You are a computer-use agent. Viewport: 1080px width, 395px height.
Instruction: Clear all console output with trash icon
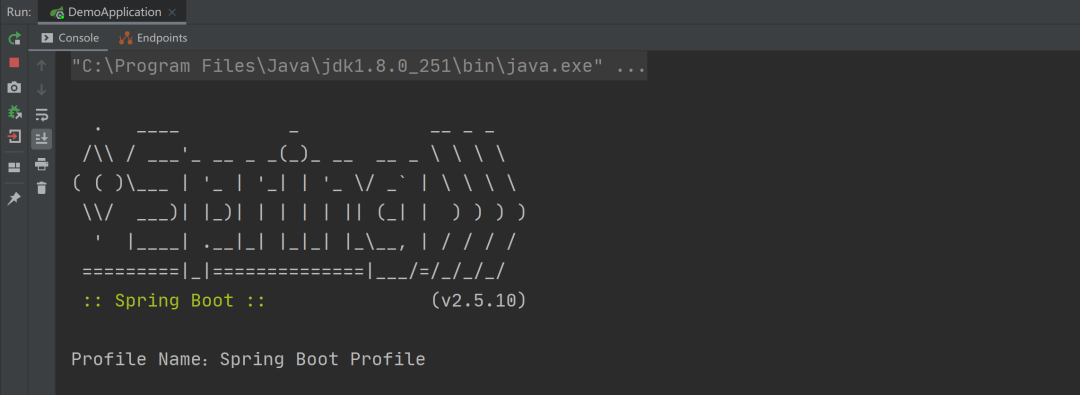tap(41, 188)
